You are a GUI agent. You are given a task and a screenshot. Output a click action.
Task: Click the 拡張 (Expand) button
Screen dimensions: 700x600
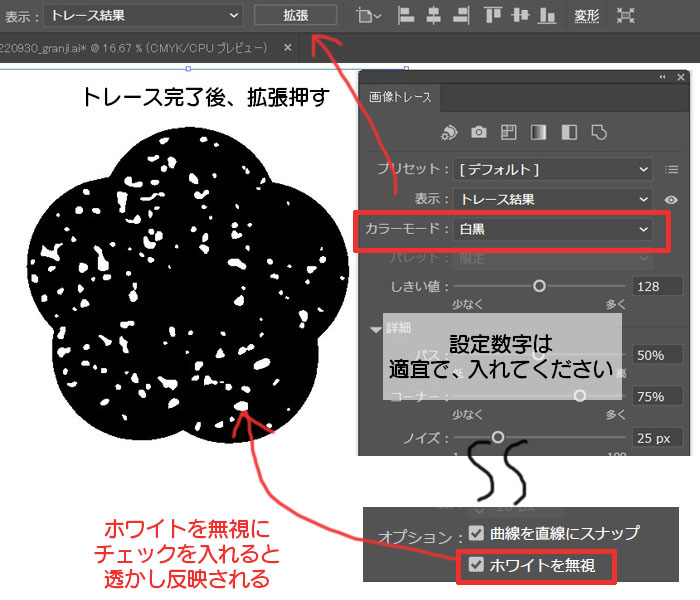click(295, 15)
